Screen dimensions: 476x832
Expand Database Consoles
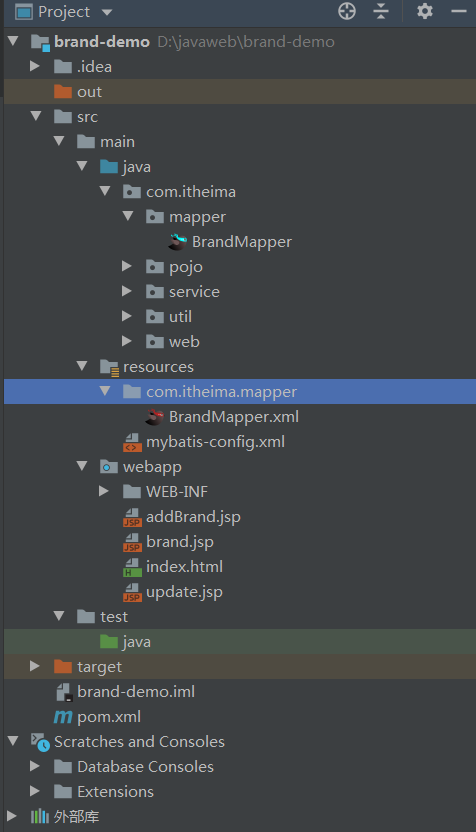[35, 766]
